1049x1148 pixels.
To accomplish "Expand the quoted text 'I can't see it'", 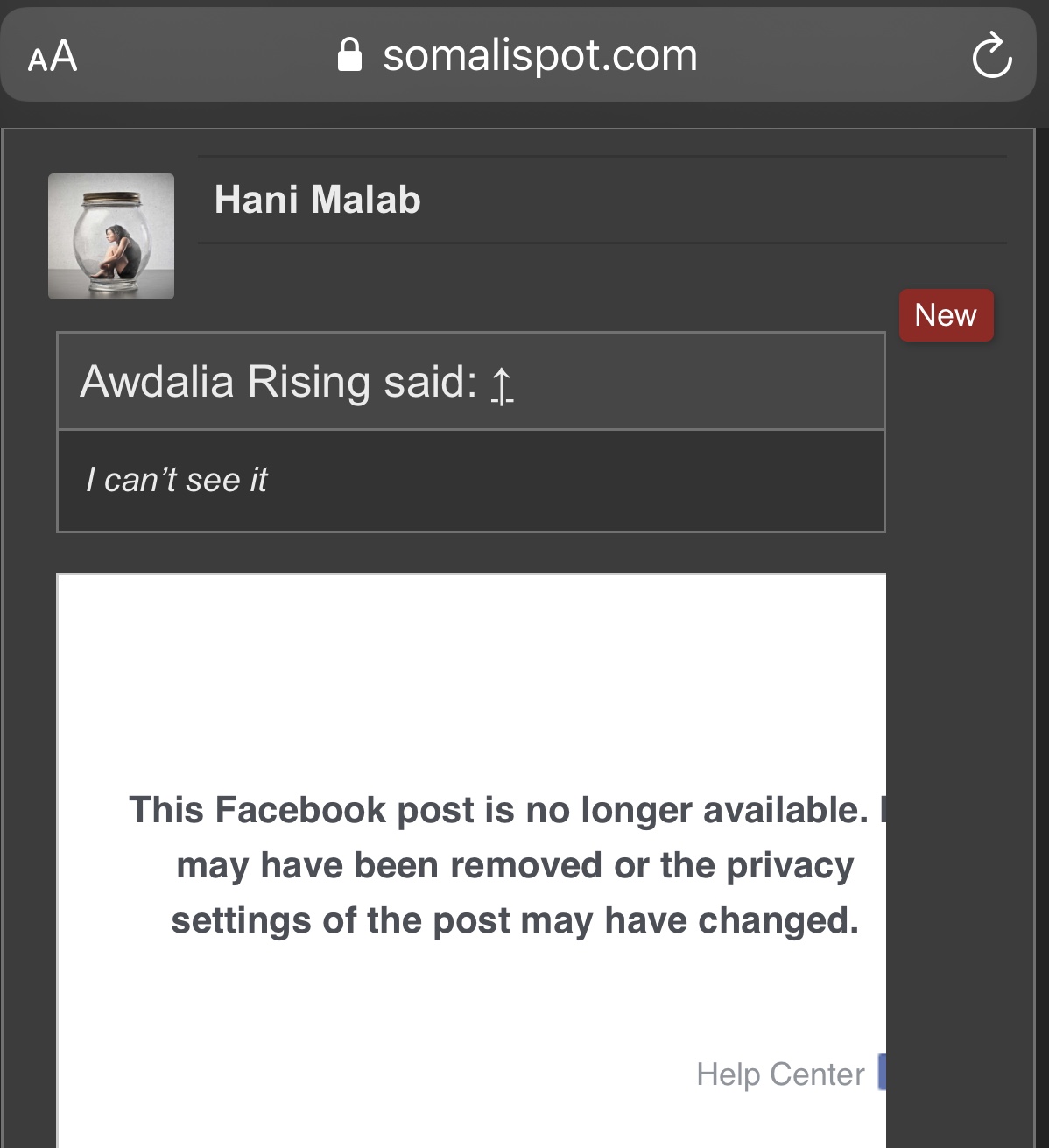I will pyautogui.click(x=176, y=480).
